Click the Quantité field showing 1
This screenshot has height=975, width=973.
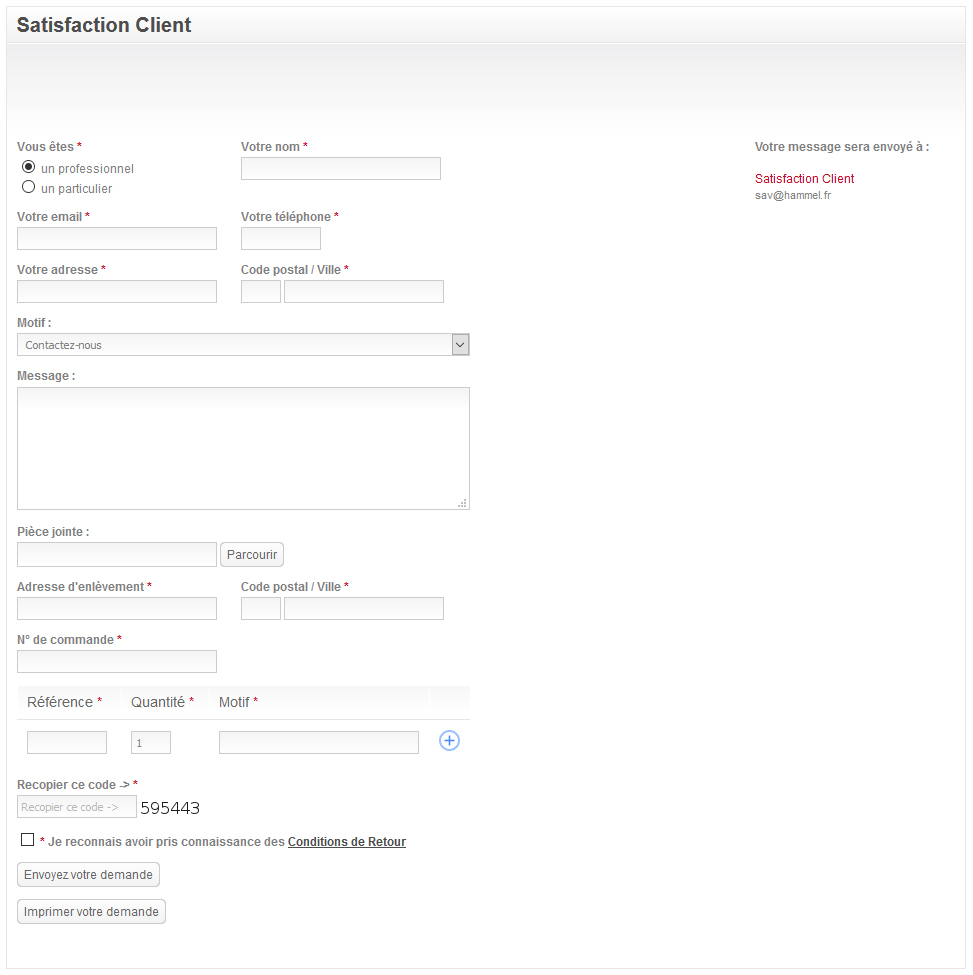point(150,742)
